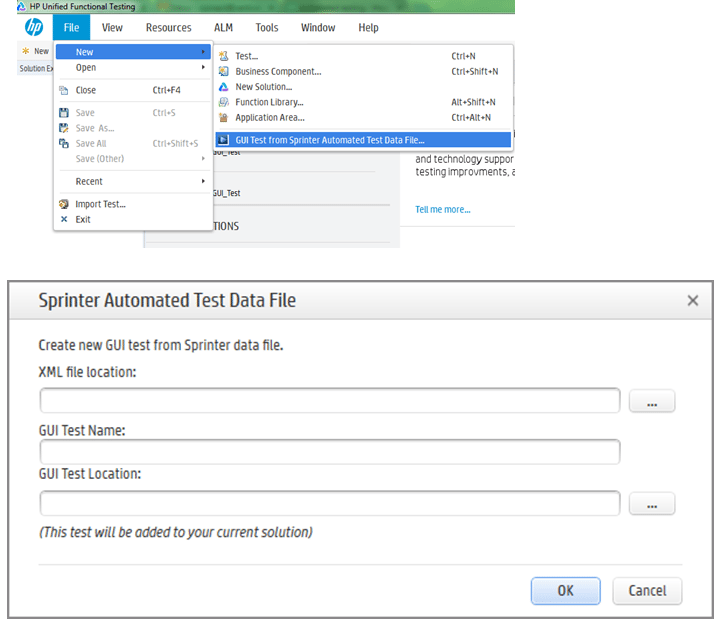Click the Application Area icon
724x630 pixels.
[x=223, y=117]
